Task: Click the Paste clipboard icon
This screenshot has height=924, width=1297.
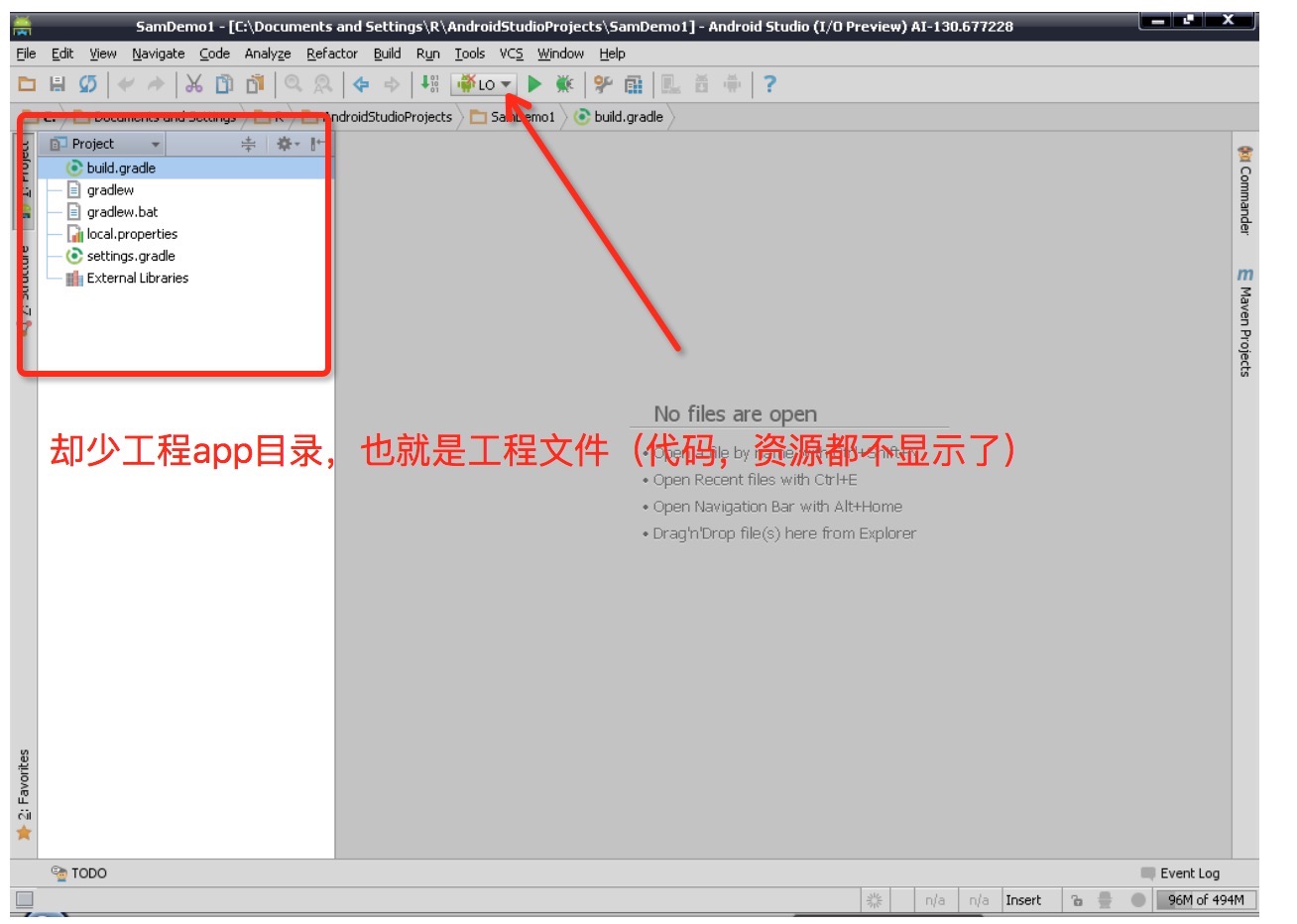Action: [256, 84]
